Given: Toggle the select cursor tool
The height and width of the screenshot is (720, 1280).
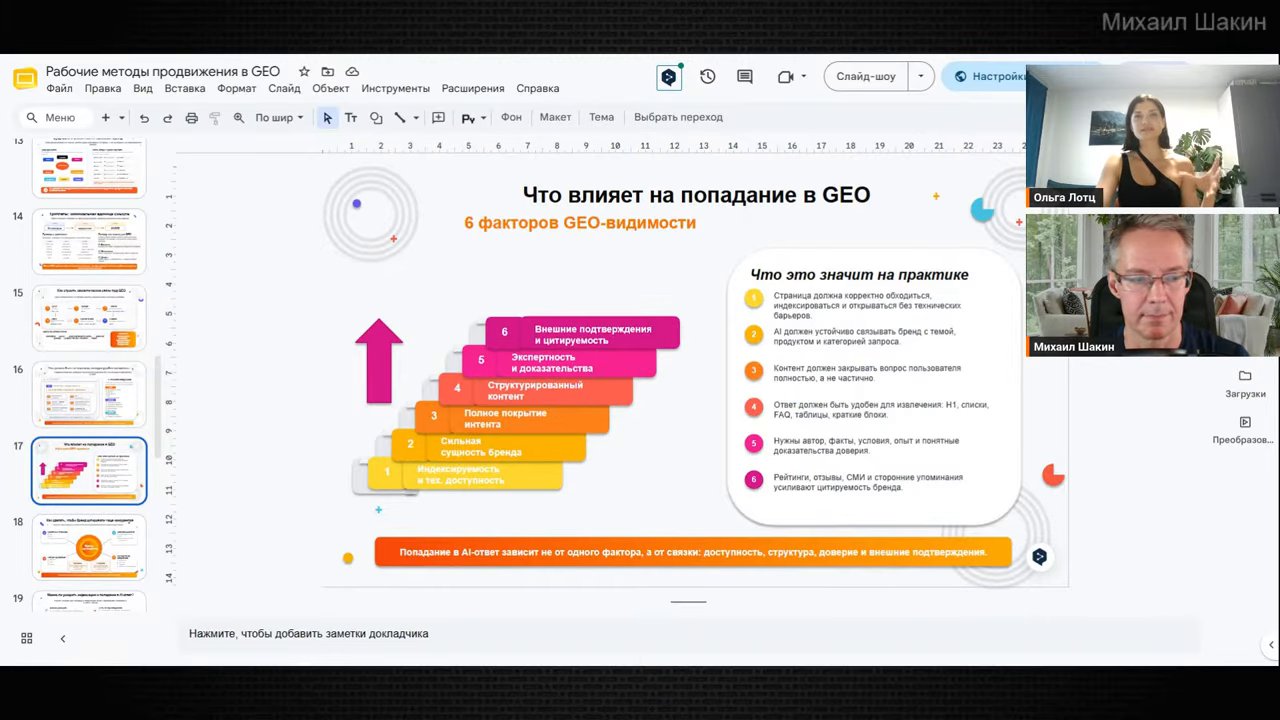Looking at the screenshot, I should (x=327, y=118).
